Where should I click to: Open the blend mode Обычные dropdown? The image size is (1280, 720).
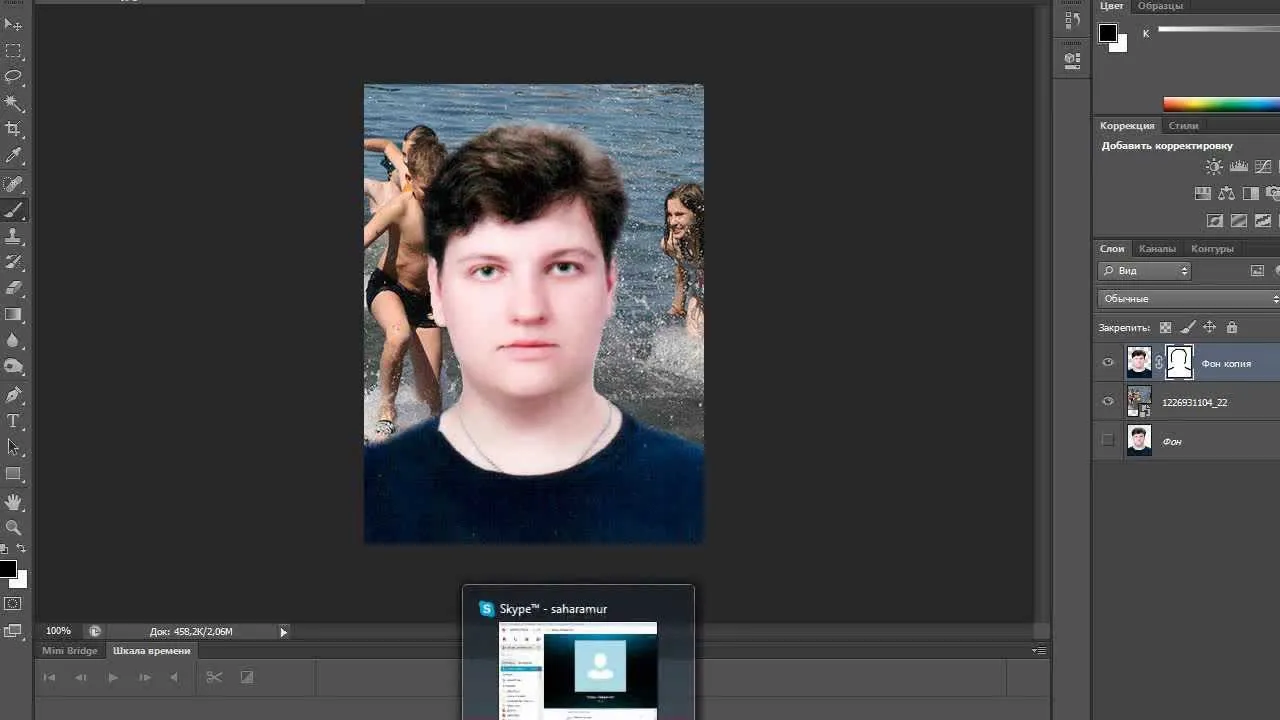coord(1189,299)
